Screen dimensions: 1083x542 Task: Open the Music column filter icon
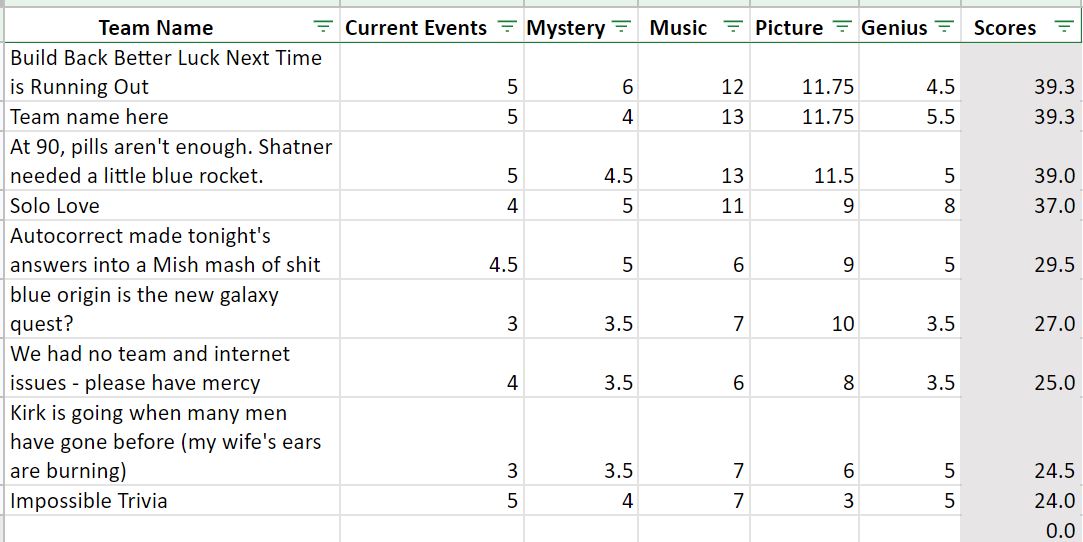pos(733,27)
